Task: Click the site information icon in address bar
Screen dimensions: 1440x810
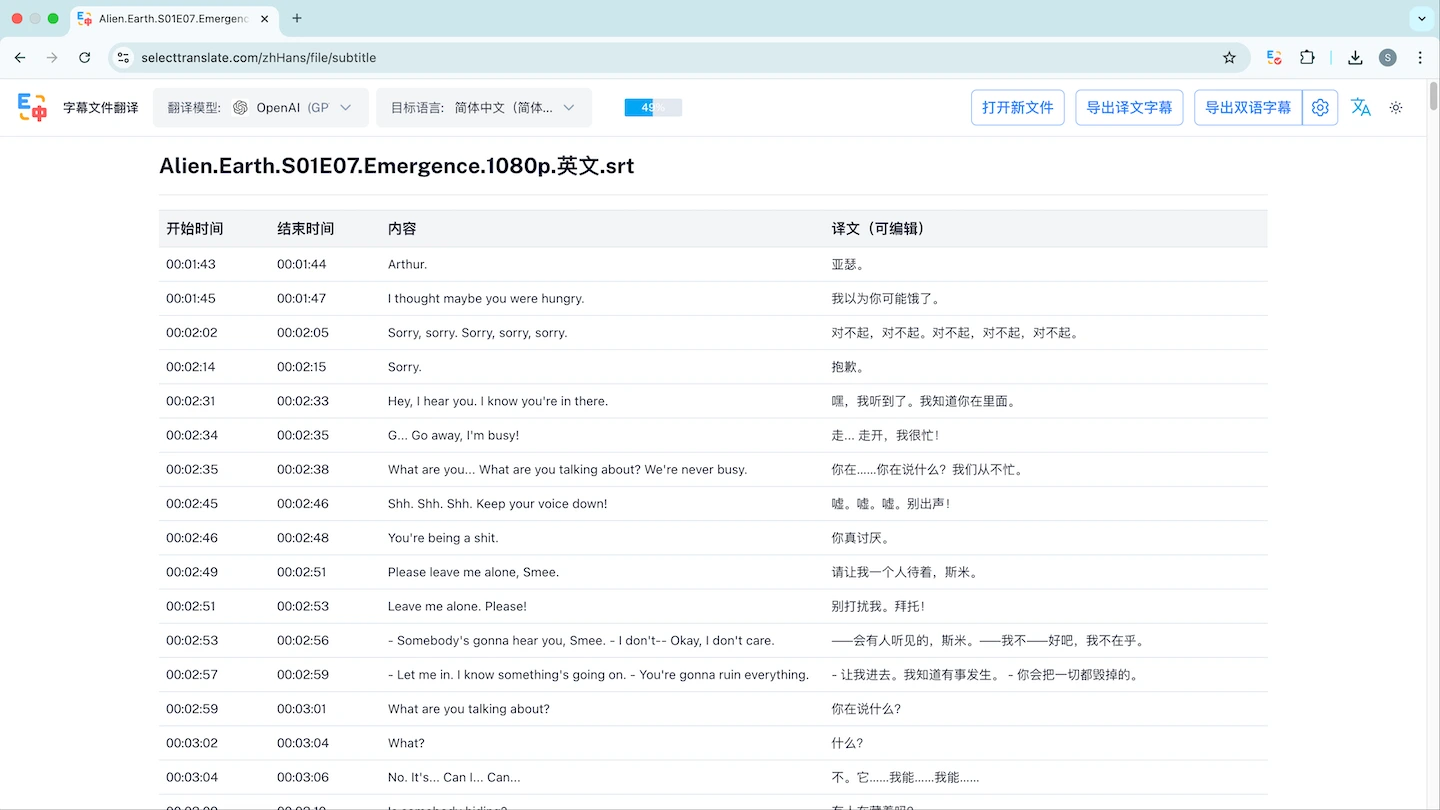Action: coord(124,58)
